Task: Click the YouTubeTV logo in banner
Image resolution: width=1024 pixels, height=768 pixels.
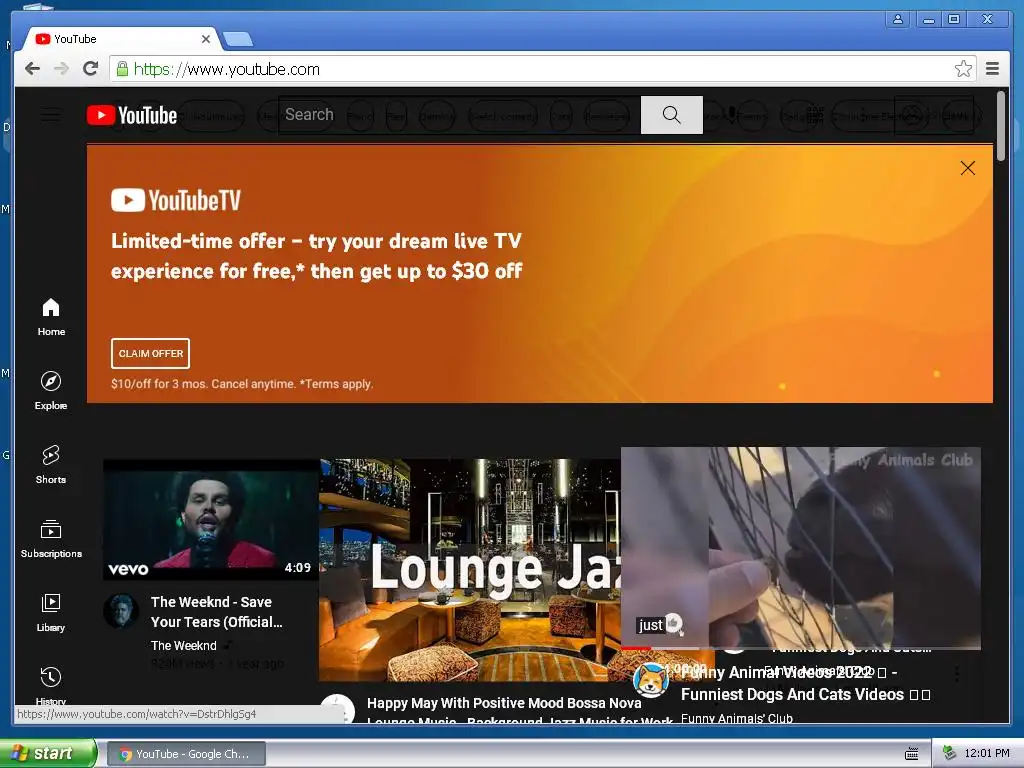Action: pos(176,200)
